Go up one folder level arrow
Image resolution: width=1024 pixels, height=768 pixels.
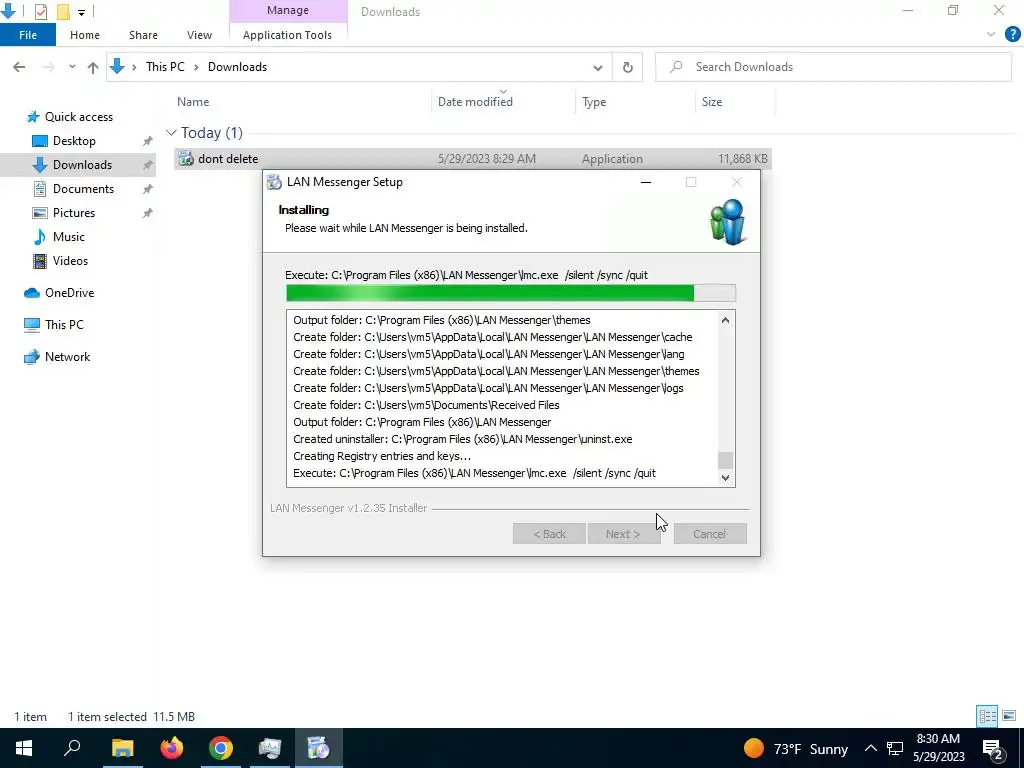click(93, 67)
